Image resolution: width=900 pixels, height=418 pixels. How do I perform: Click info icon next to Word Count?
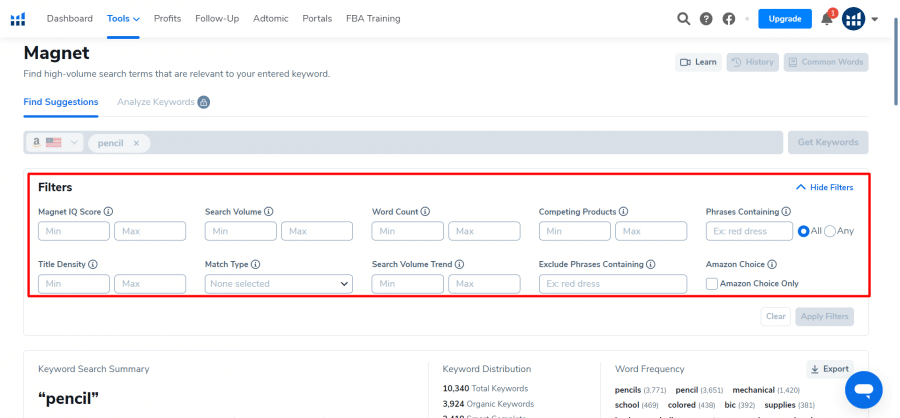click(425, 212)
